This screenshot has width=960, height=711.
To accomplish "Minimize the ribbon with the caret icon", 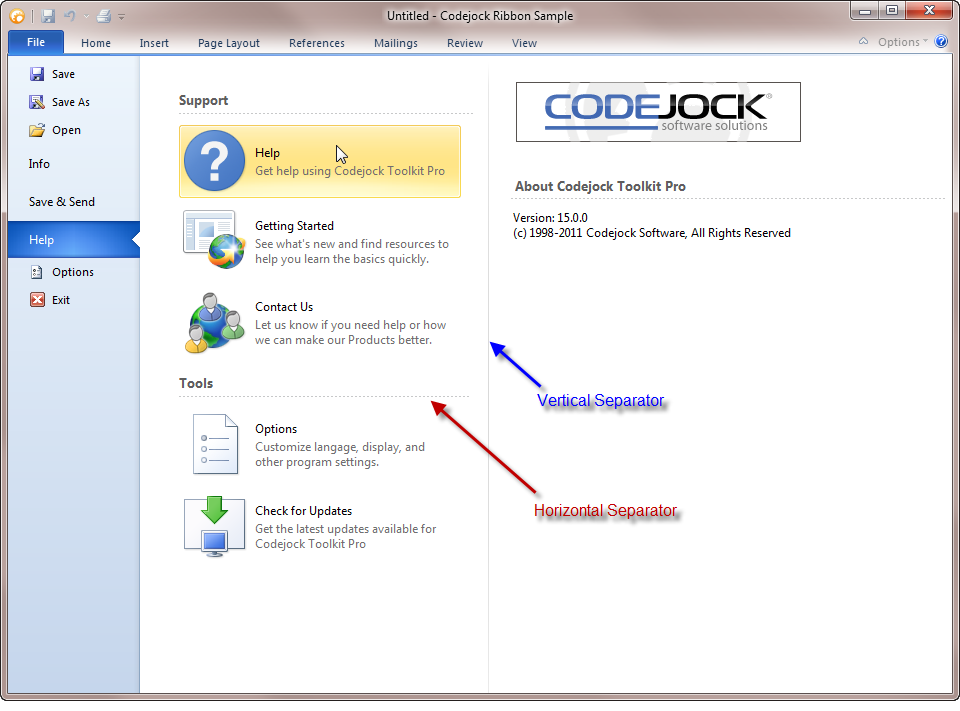I will click(x=863, y=41).
